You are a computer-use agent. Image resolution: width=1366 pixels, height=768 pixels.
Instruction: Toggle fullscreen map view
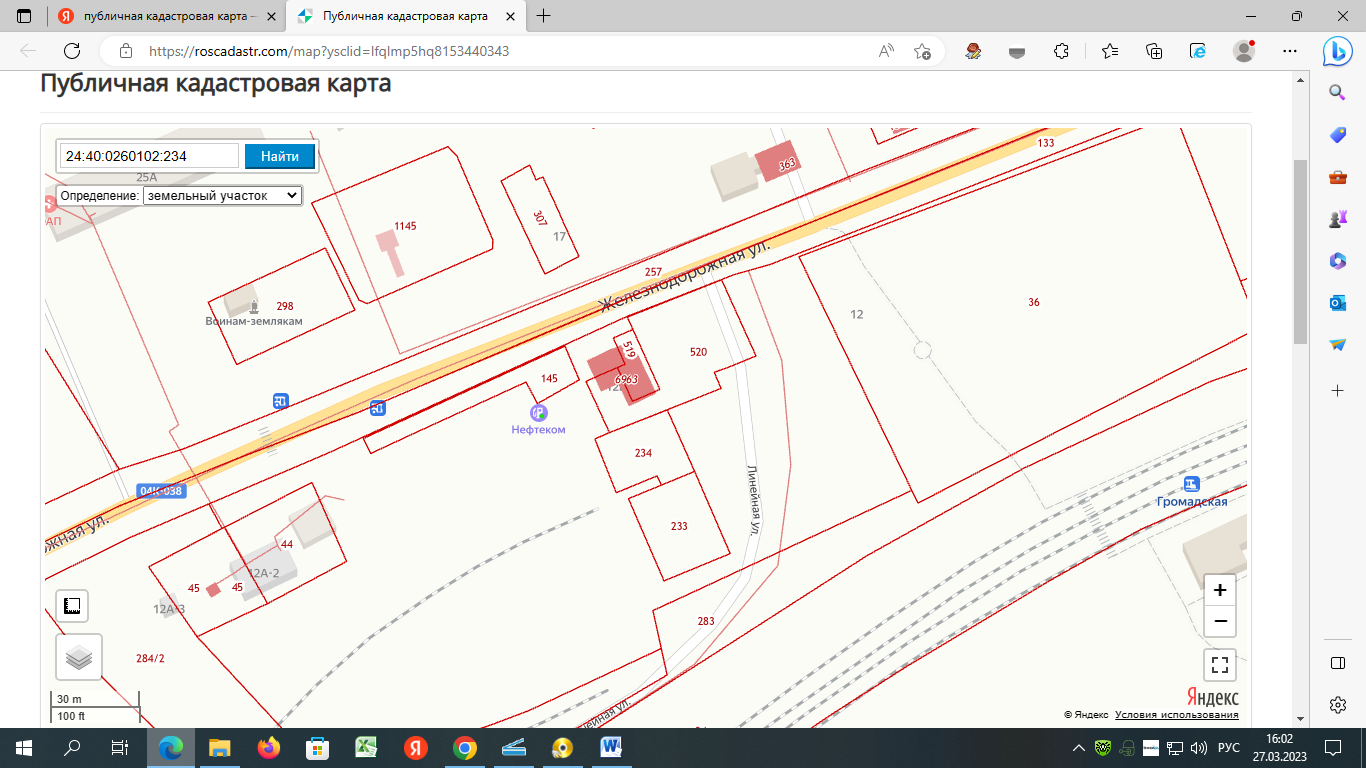[1220, 664]
